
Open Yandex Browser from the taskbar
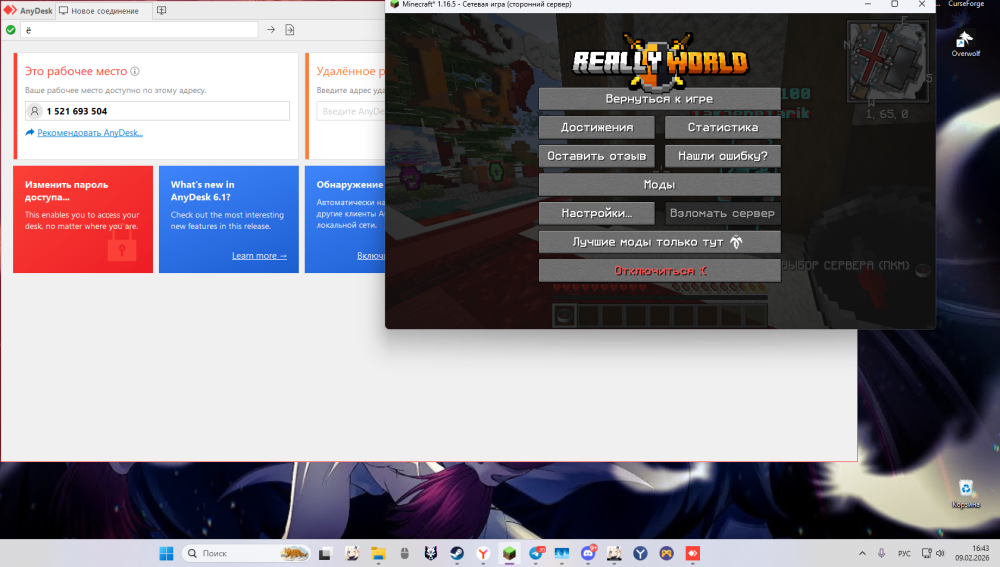tap(483, 554)
